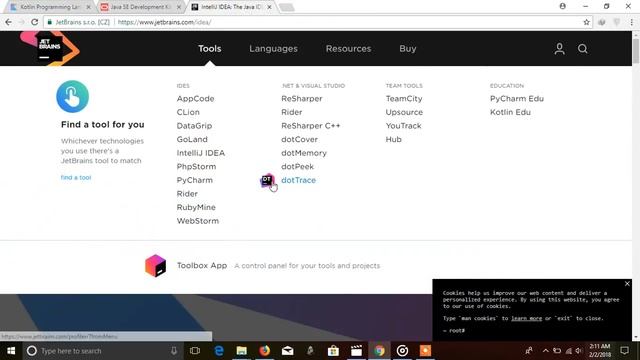Click the 'learn more' cookie link

coord(527,318)
